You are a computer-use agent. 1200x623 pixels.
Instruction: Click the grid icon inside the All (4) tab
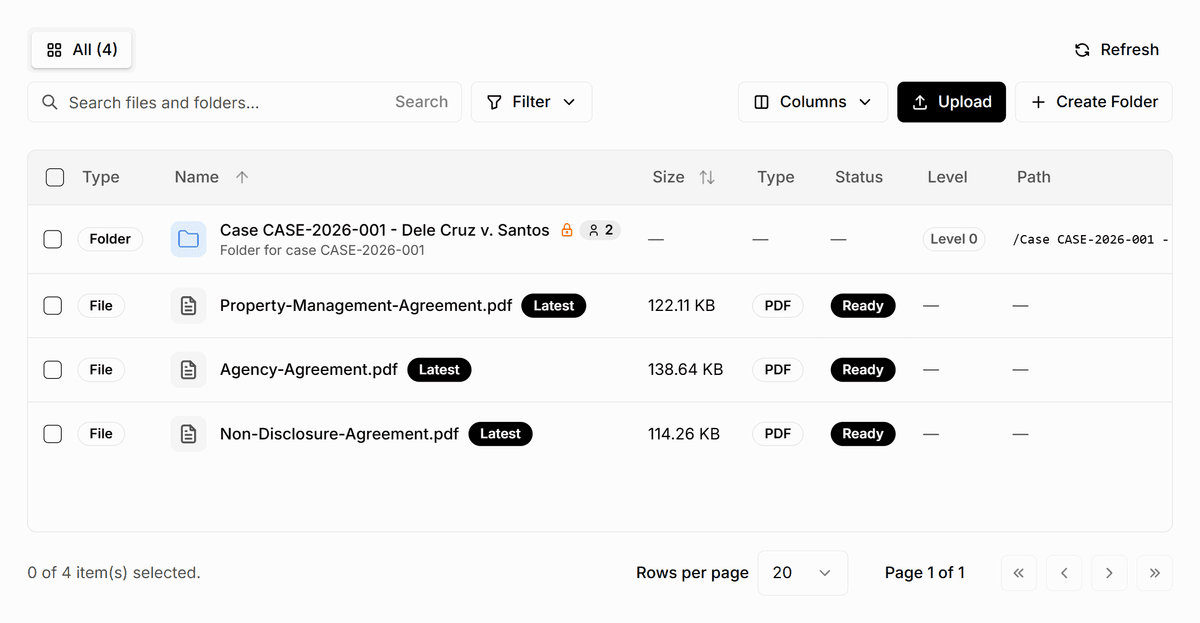[x=54, y=49]
